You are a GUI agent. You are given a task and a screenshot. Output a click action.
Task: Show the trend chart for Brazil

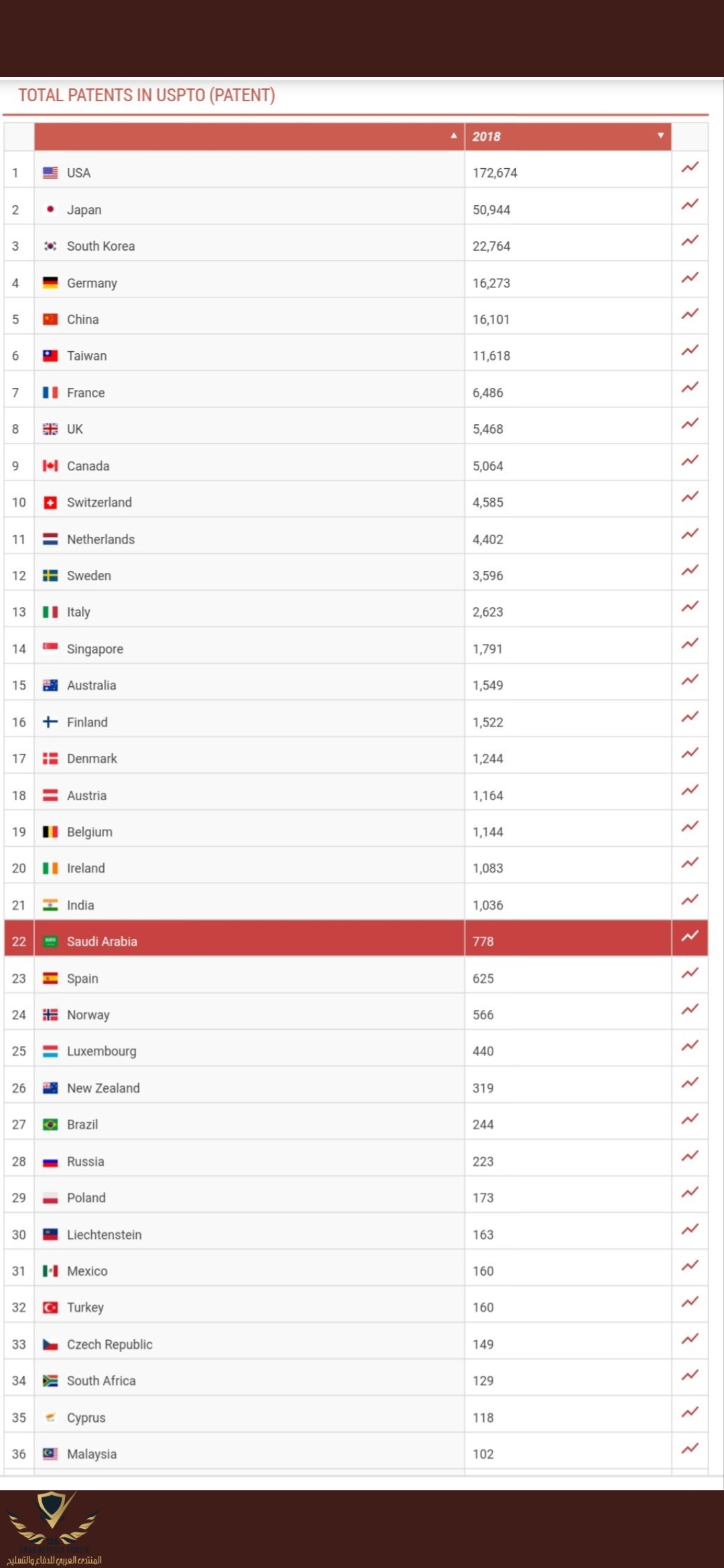[x=690, y=1120]
